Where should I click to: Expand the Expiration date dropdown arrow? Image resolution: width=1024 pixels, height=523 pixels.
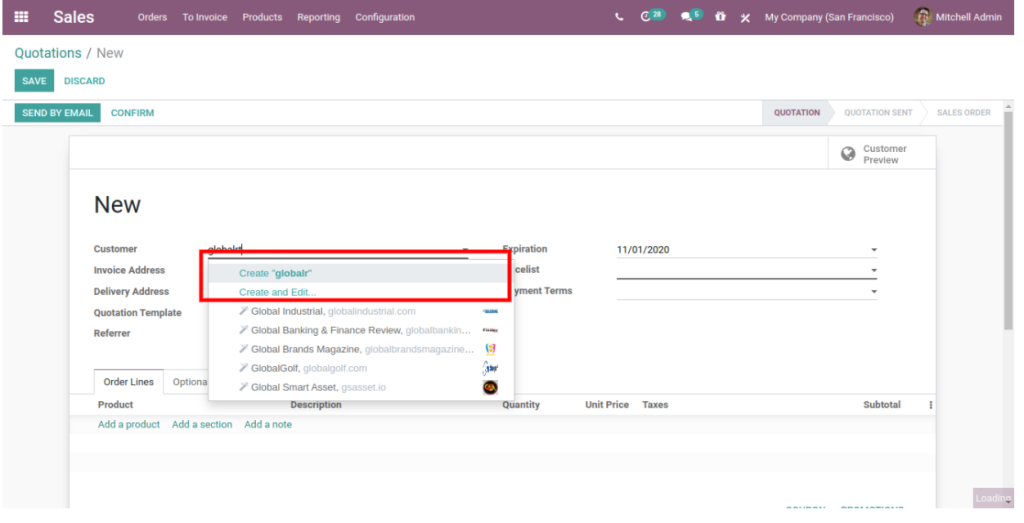pyautogui.click(x=874, y=250)
